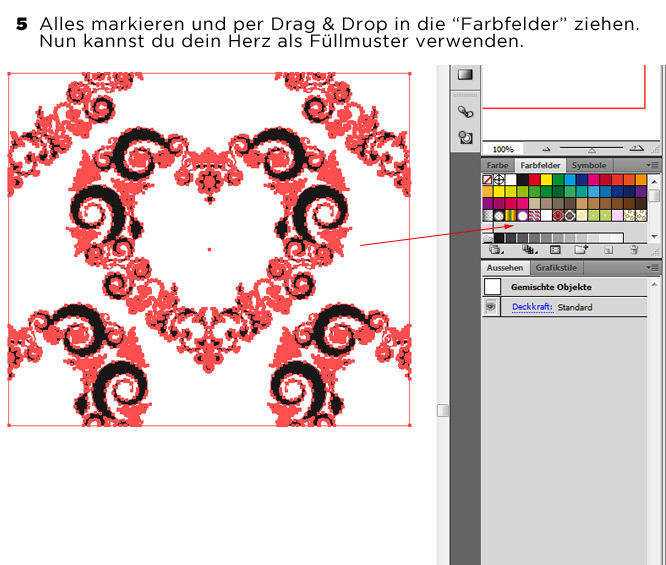Select the Registration swatch
This screenshot has width=666, height=565.
click(499, 180)
